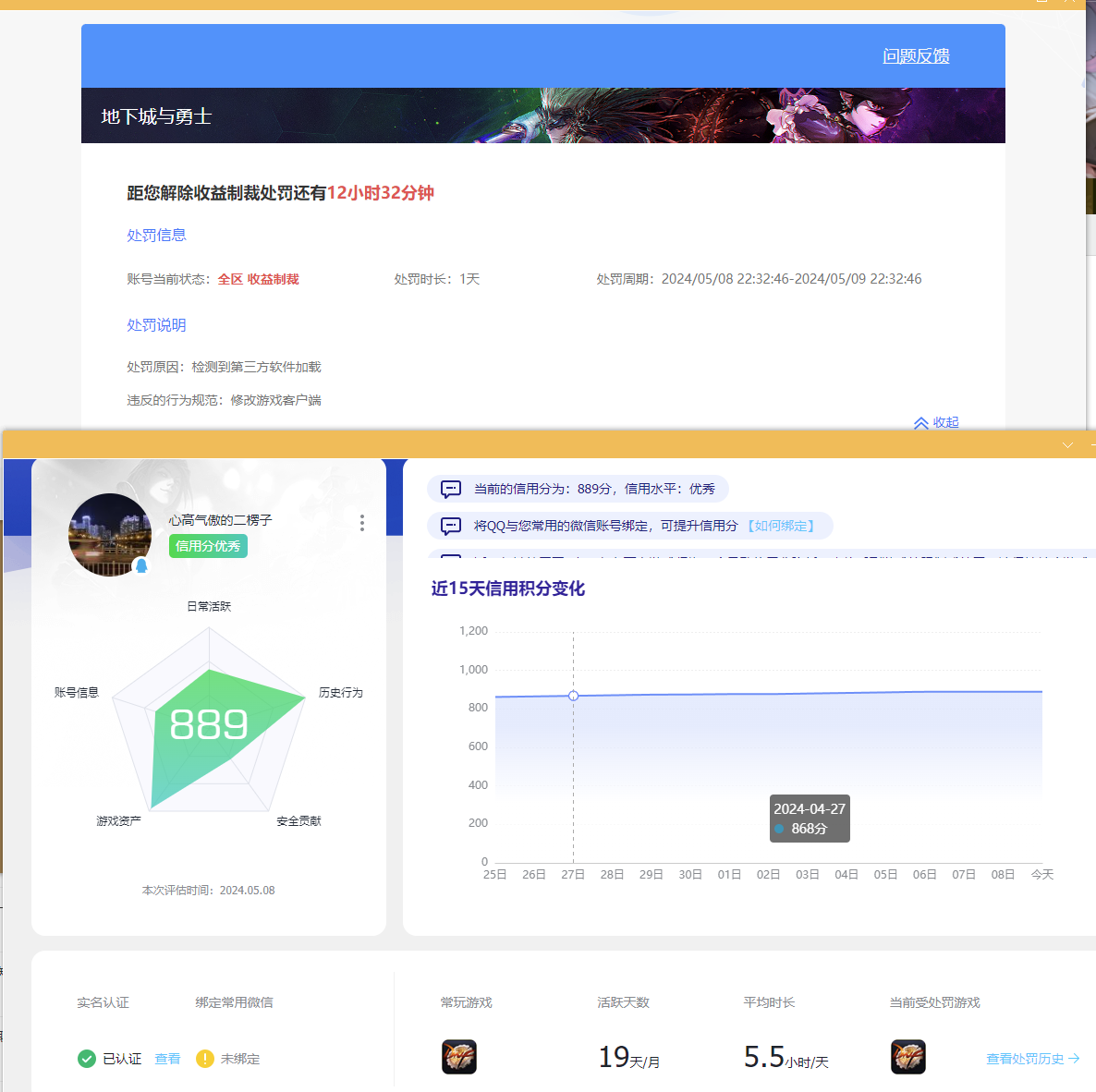Click the 信用分优秀 badge
The image size is (1096, 1092).
(208, 546)
